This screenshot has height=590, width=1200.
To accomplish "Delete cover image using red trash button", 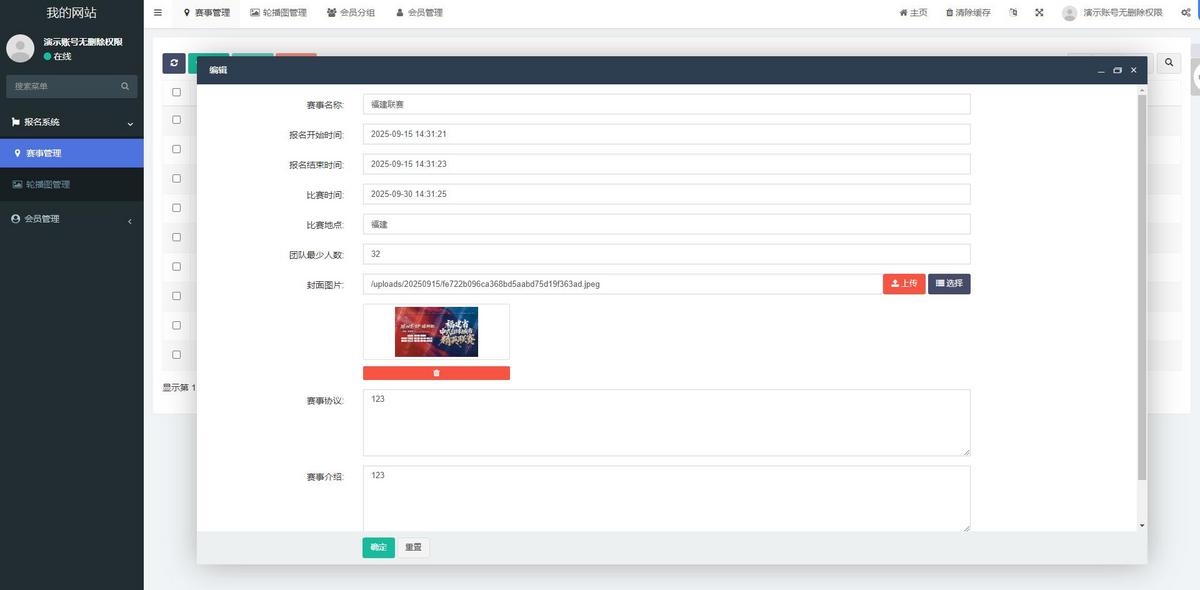I will [436, 372].
